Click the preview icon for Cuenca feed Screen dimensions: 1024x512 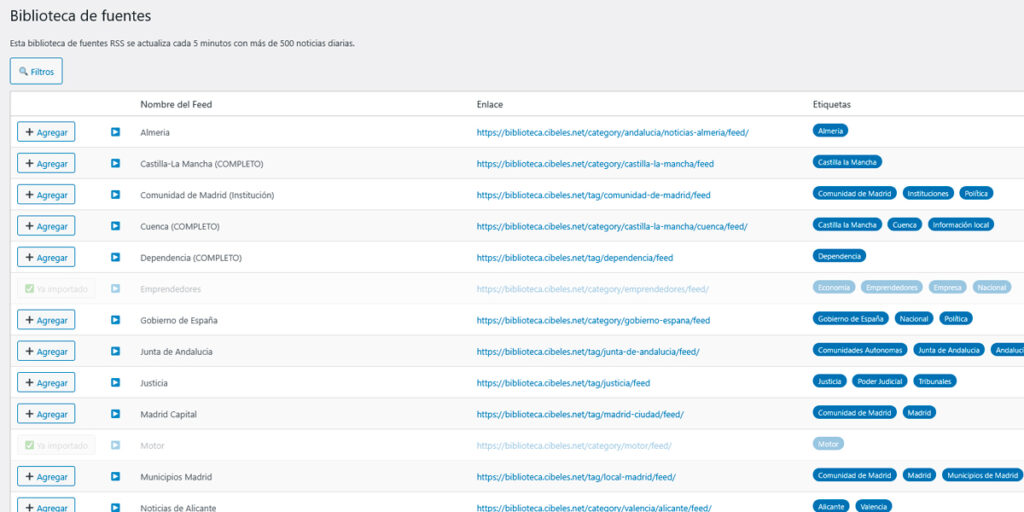tap(115, 226)
